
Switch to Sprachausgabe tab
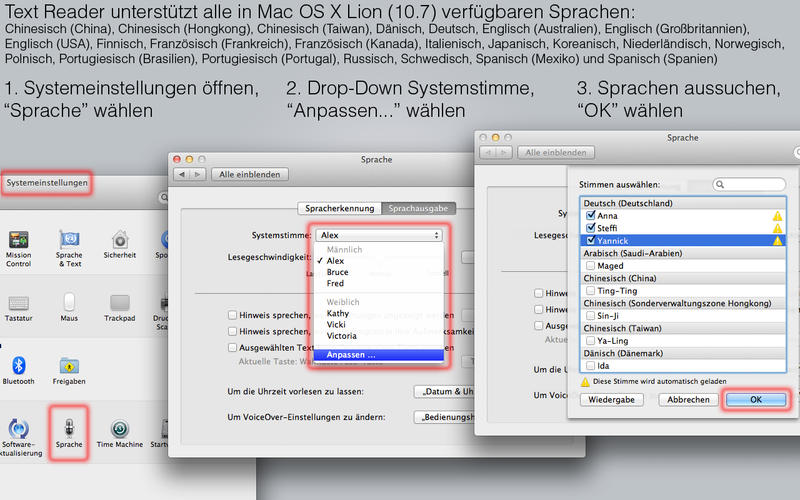(x=418, y=208)
